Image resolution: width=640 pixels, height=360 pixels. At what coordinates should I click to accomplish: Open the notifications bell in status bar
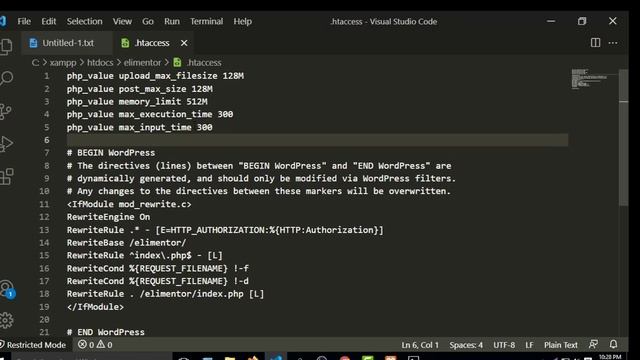[x=613, y=344]
